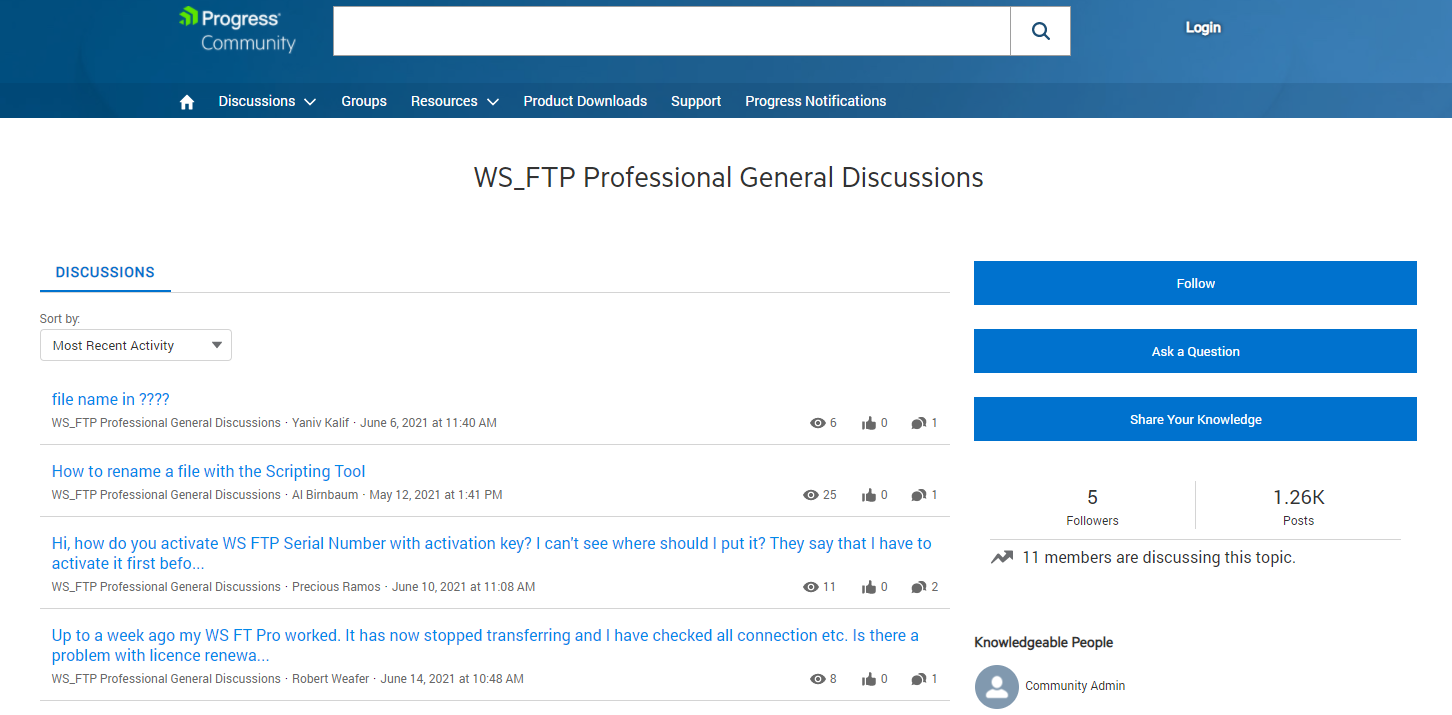Open 'How to rename a file with the Scripting Tool'
The image size is (1452, 715).
(x=208, y=471)
